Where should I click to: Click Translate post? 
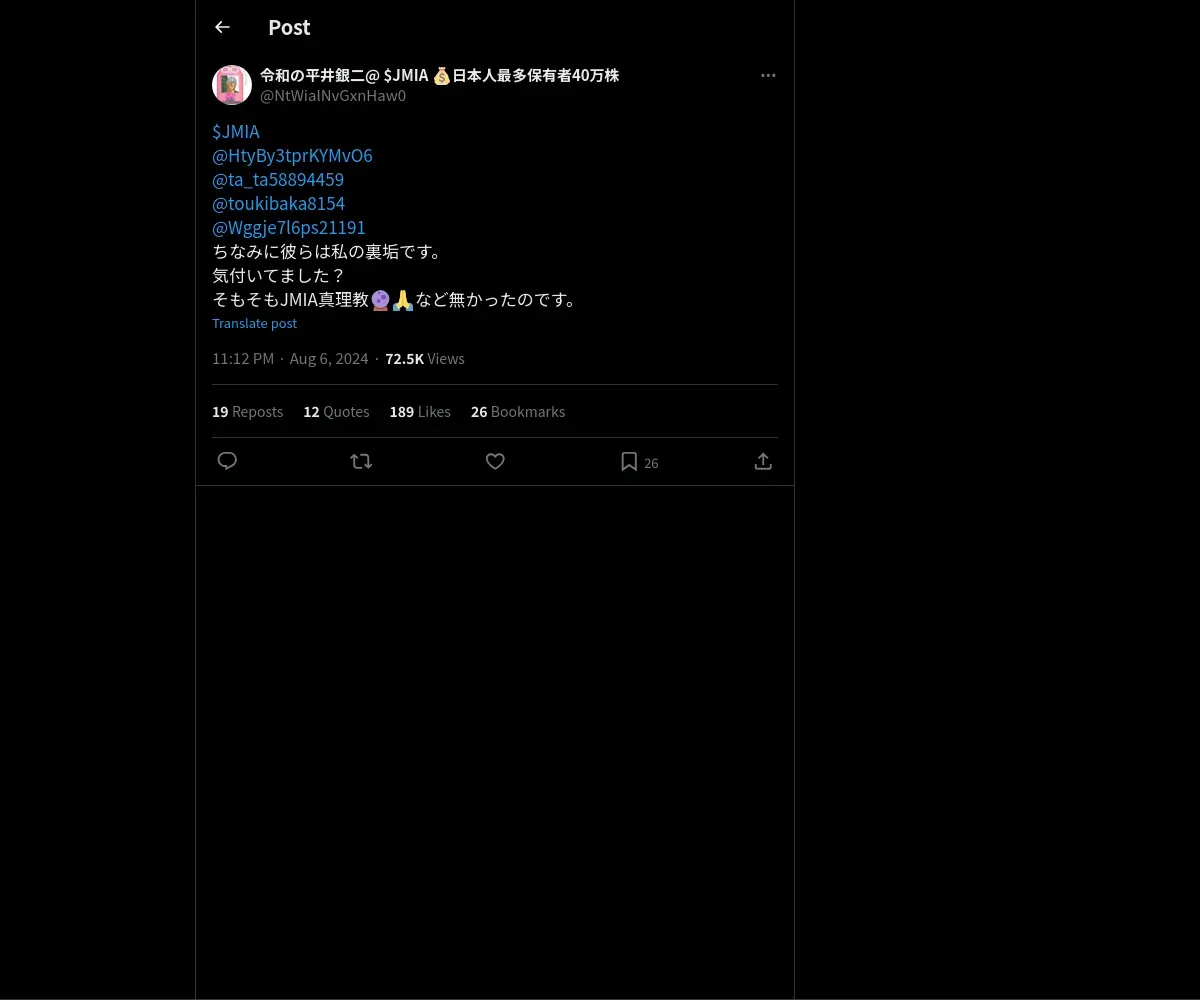254,323
